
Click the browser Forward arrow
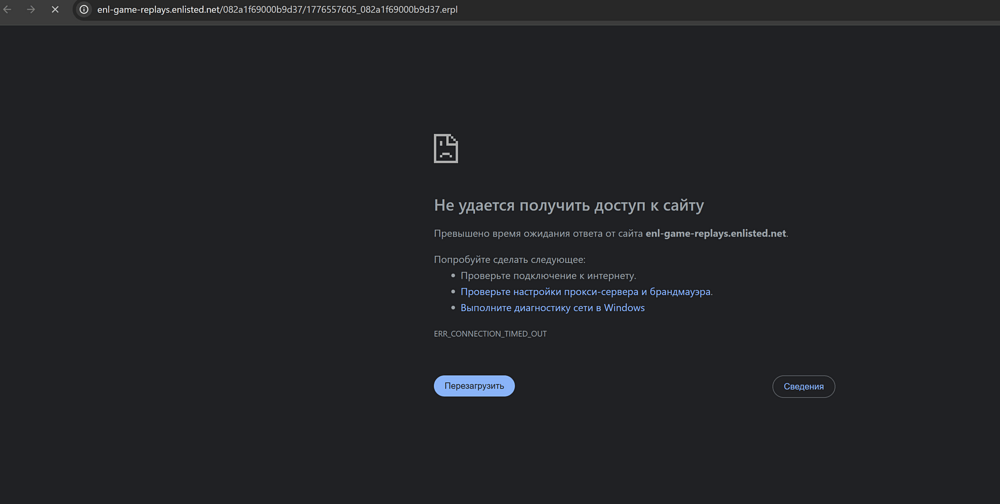coord(31,10)
